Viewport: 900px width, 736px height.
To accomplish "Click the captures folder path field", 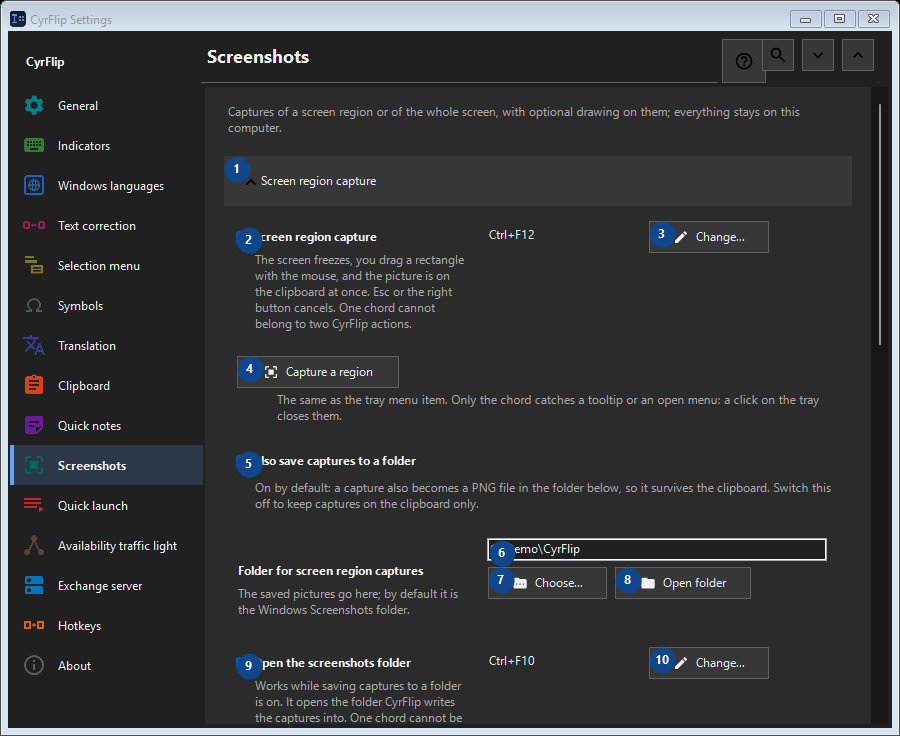I will [x=657, y=549].
